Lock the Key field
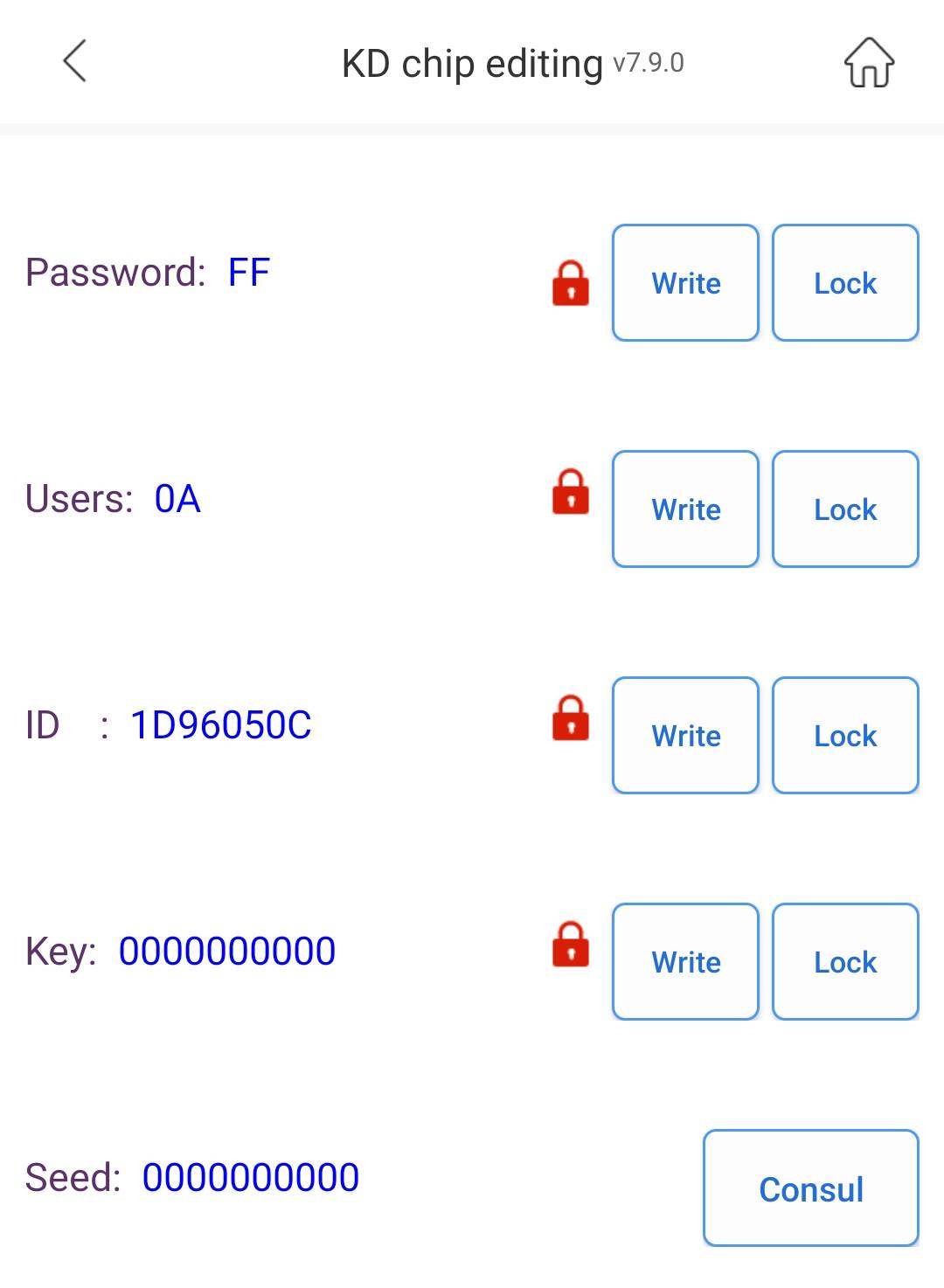Image resolution: width=944 pixels, height=1288 pixels. (845, 962)
